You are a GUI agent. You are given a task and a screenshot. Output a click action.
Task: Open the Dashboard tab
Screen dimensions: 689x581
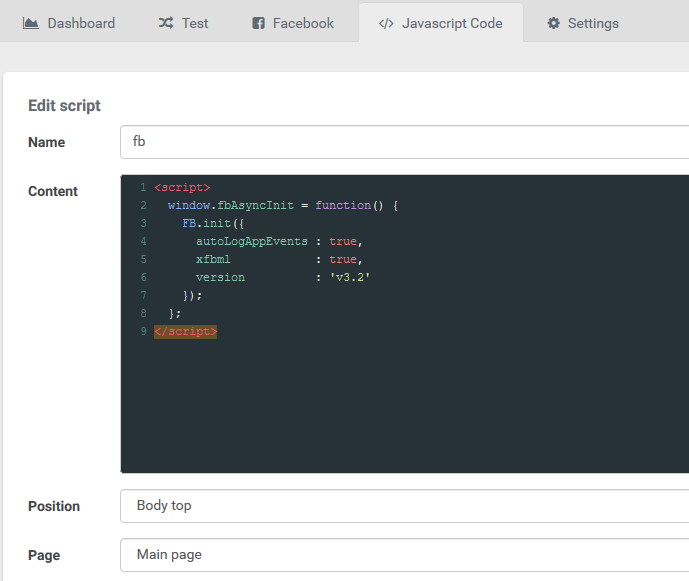pos(69,23)
